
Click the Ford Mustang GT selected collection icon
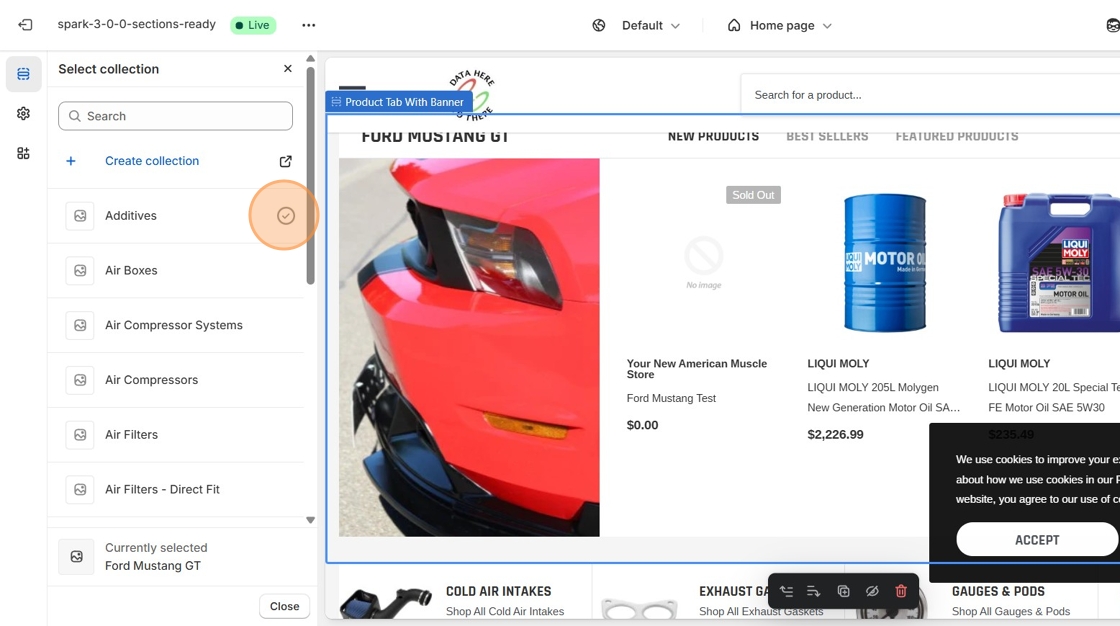click(76, 557)
